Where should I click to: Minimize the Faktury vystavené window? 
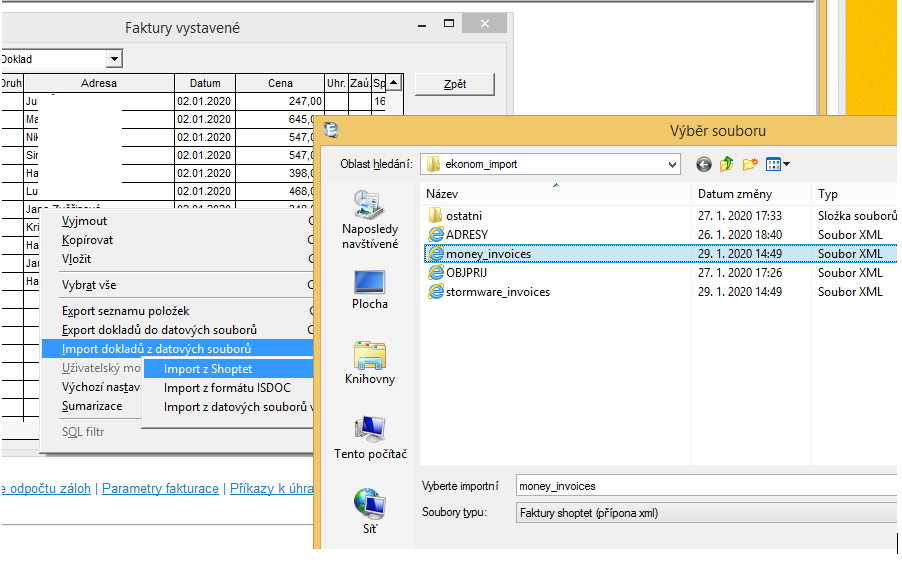tap(422, 25)
